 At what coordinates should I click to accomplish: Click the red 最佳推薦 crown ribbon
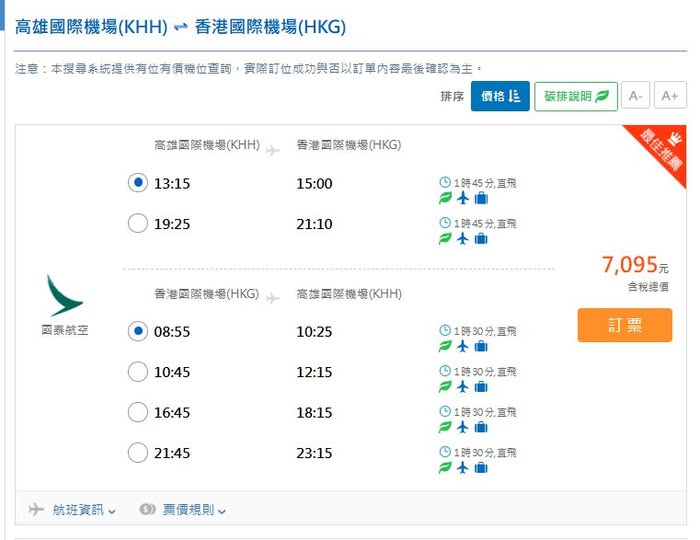pos(656,153)
